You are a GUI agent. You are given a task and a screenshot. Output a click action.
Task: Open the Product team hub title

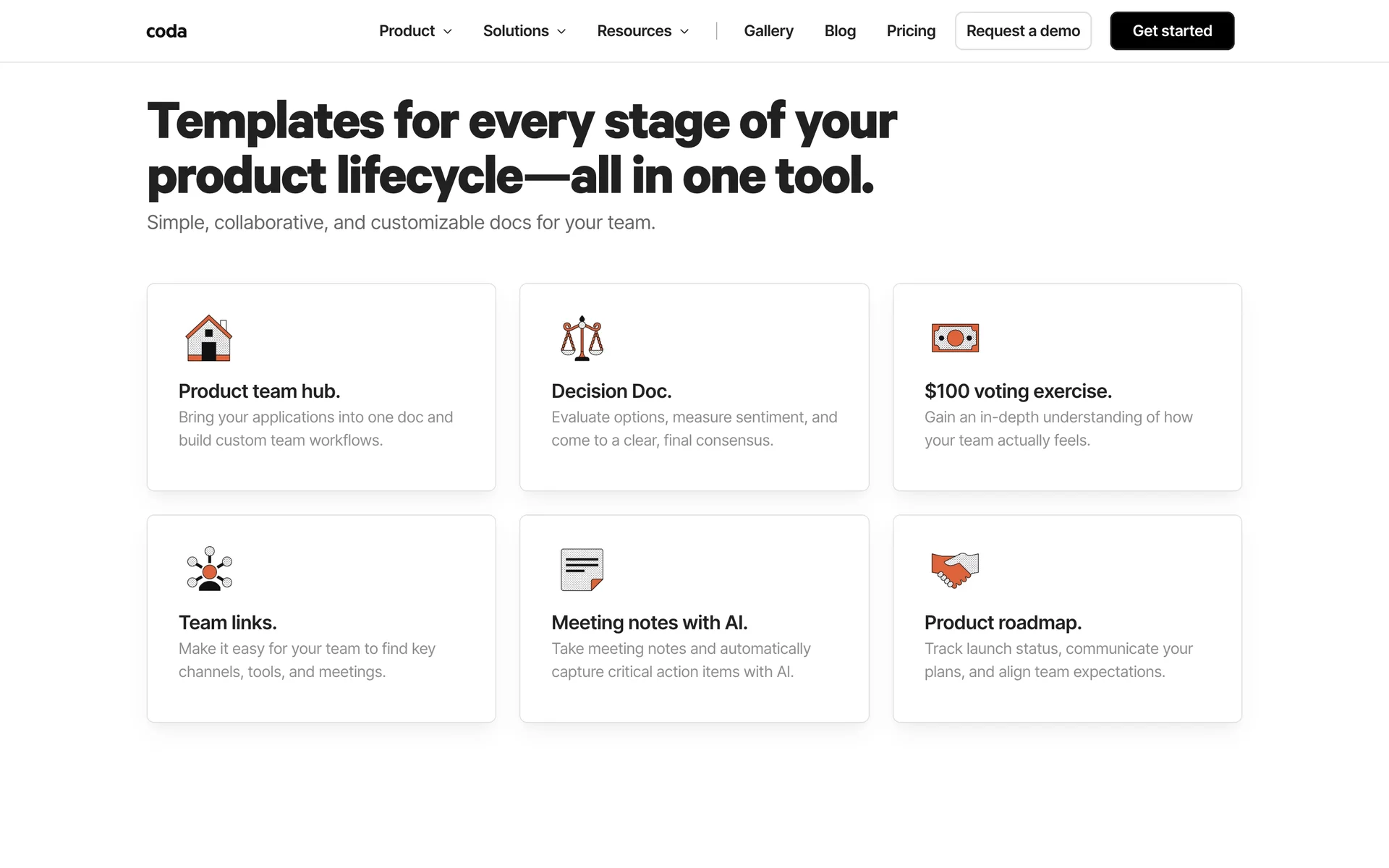point(259,391)
